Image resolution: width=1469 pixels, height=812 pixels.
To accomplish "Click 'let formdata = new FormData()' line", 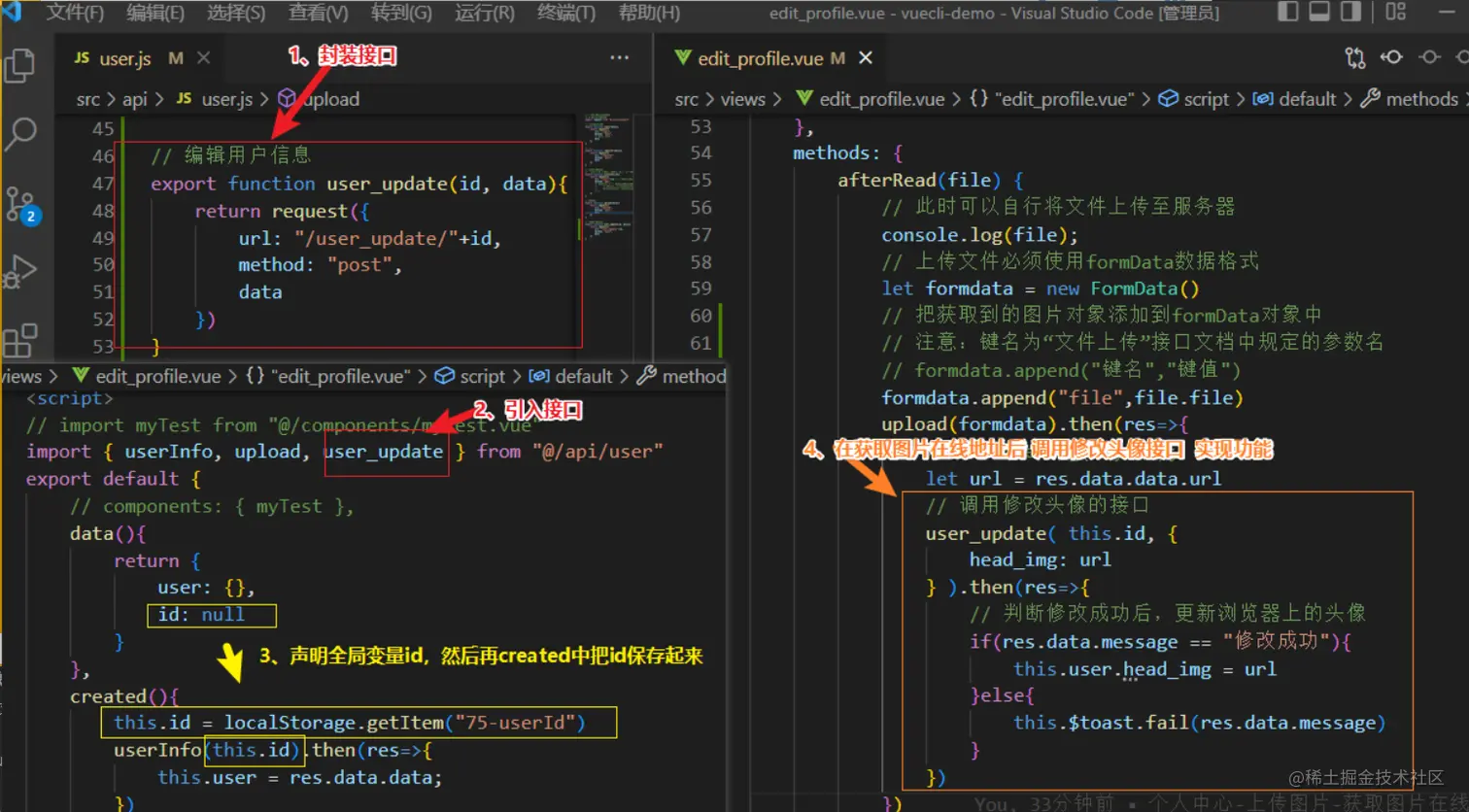I will 1040,288.
